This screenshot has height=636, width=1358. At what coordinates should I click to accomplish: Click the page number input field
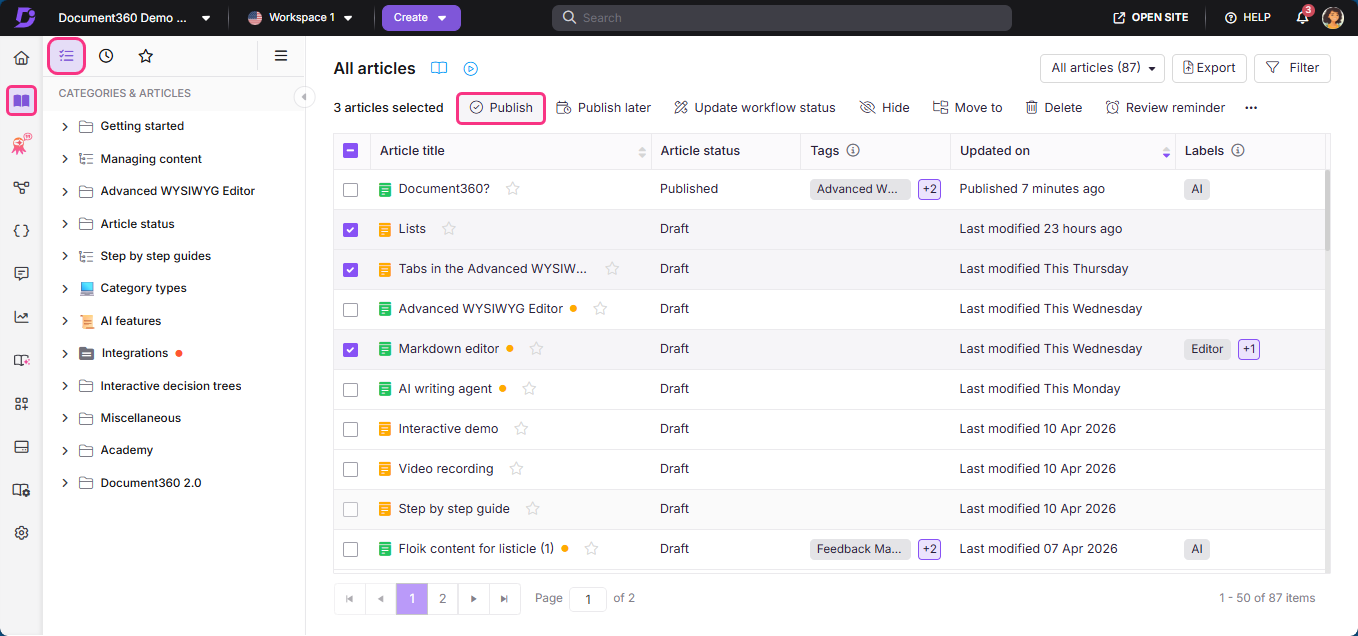tap(587, 597)
